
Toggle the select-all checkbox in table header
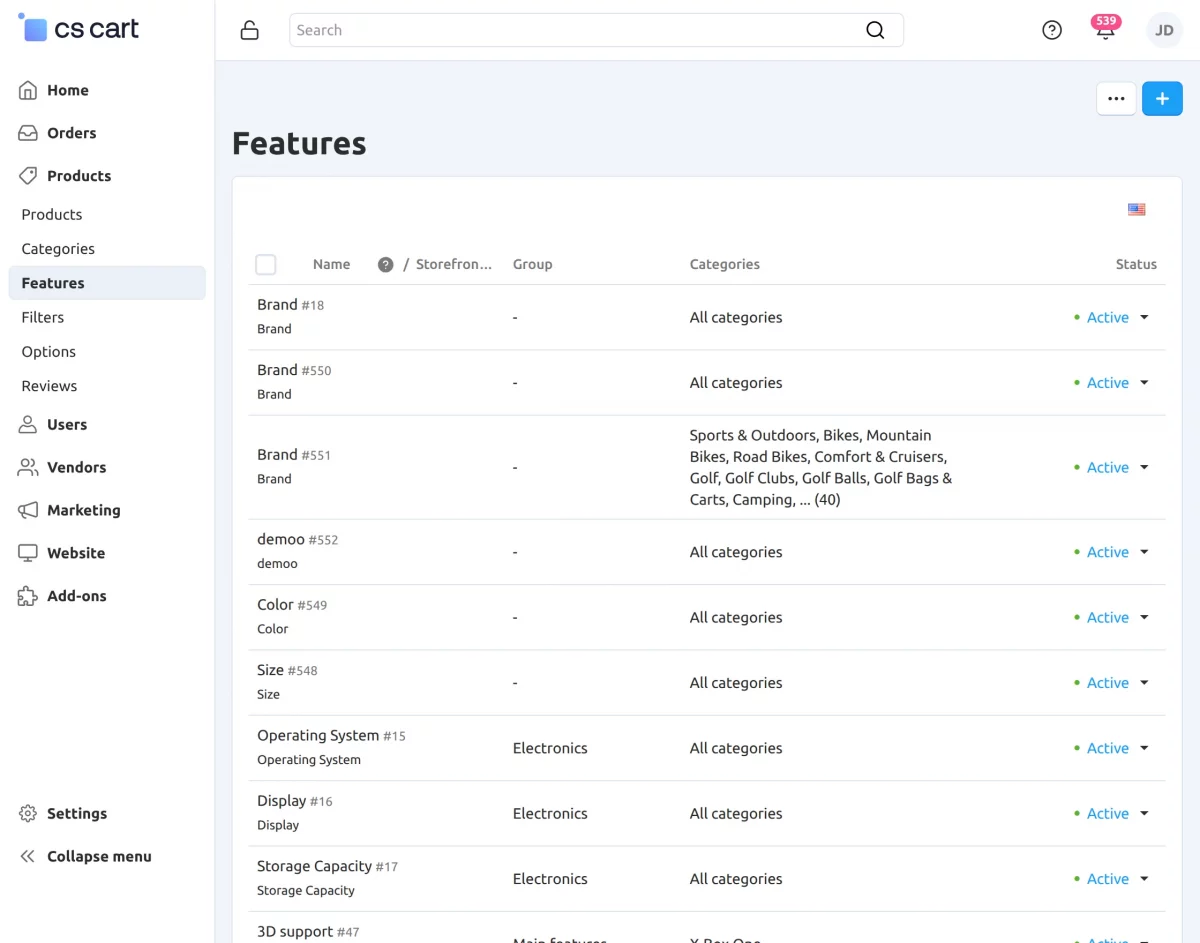click(266, 265)
